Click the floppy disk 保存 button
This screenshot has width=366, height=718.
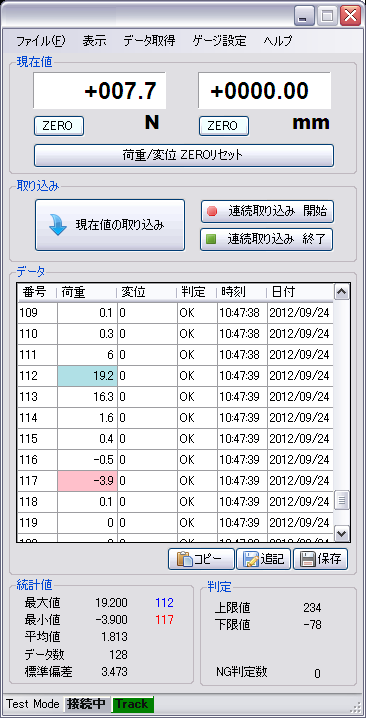(320, 559)
